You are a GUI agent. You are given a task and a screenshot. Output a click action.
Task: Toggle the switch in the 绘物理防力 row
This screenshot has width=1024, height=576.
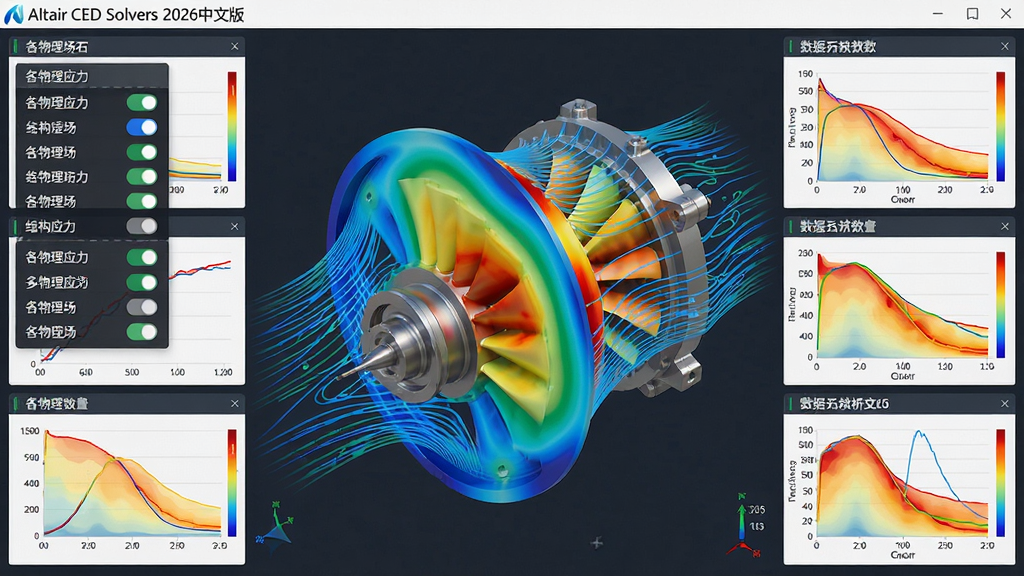[142, 176]
